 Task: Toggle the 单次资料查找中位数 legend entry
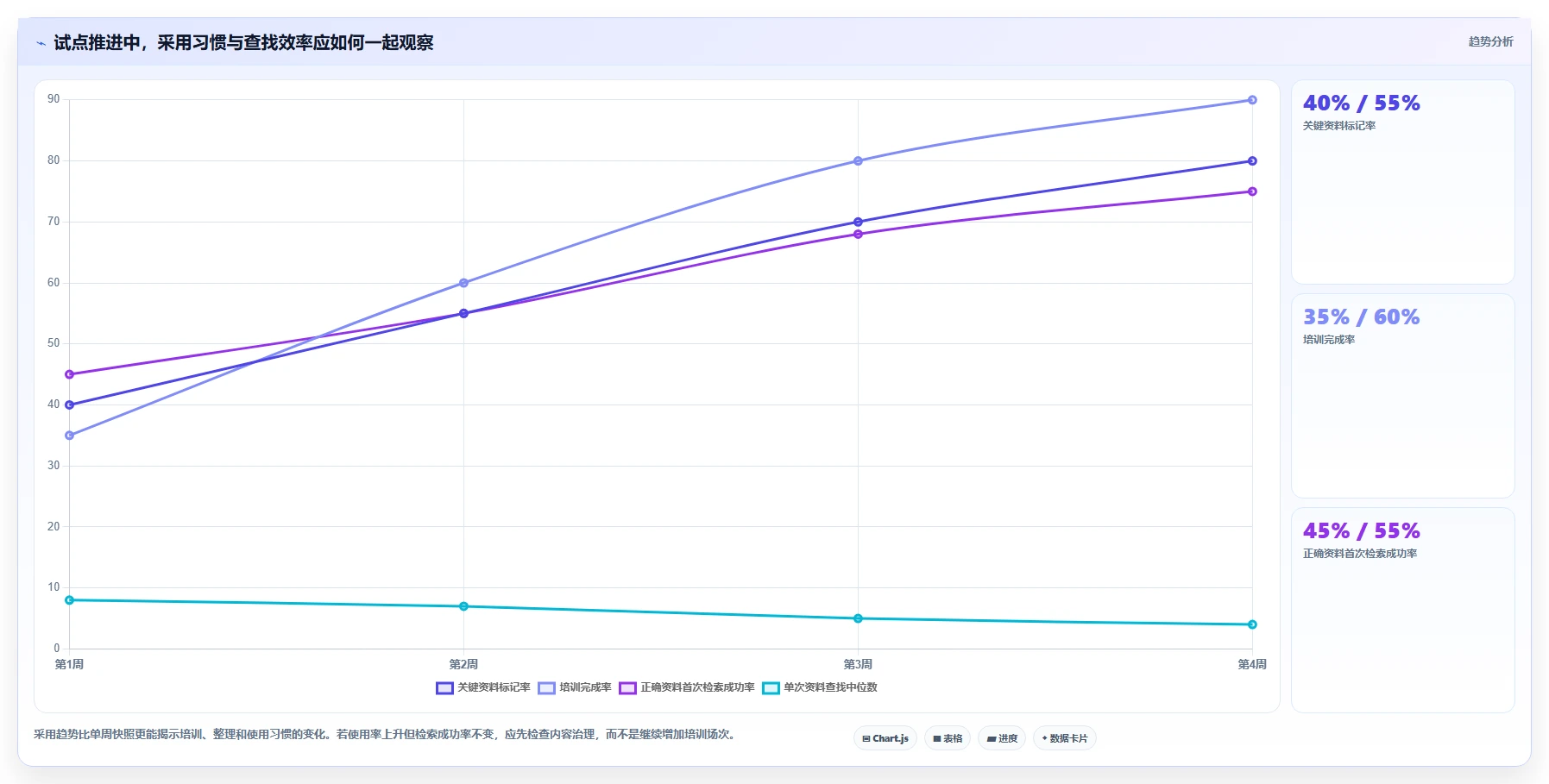pos(820,687)
